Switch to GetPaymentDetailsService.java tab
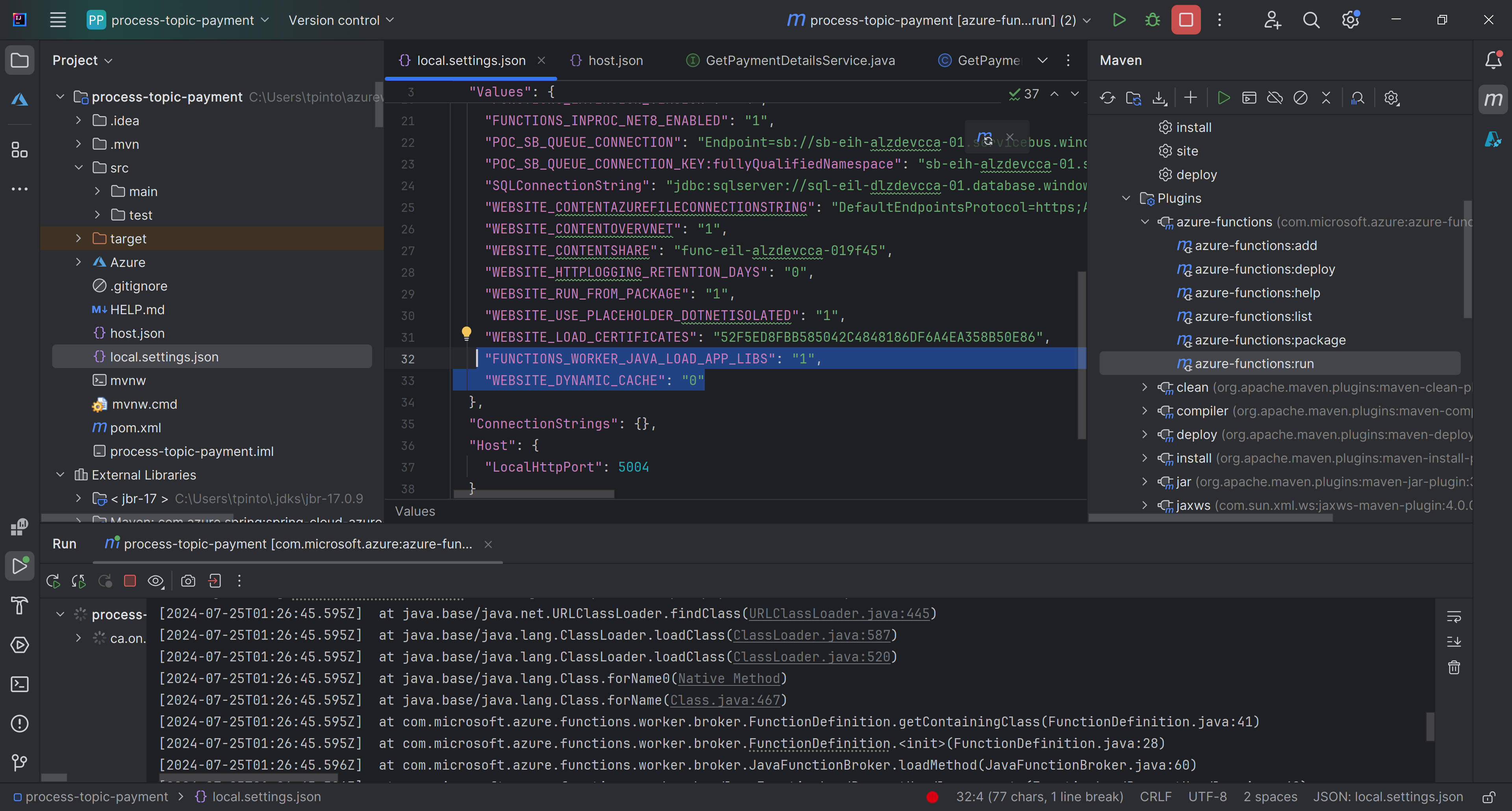This screenshot has height=811, width=1512. click(x=791, y=60)
